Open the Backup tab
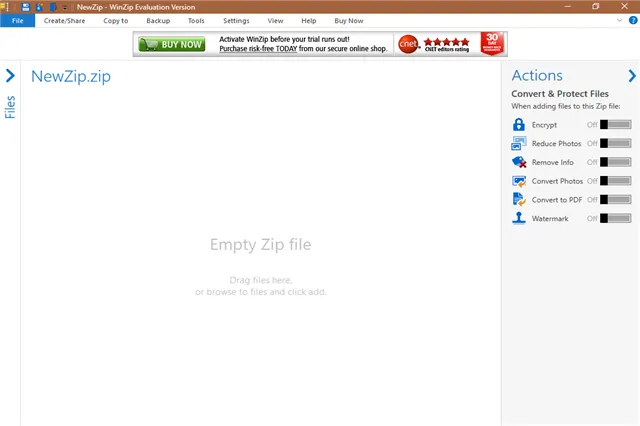Screen dimensions: 640x426 (x=158, y=21)
